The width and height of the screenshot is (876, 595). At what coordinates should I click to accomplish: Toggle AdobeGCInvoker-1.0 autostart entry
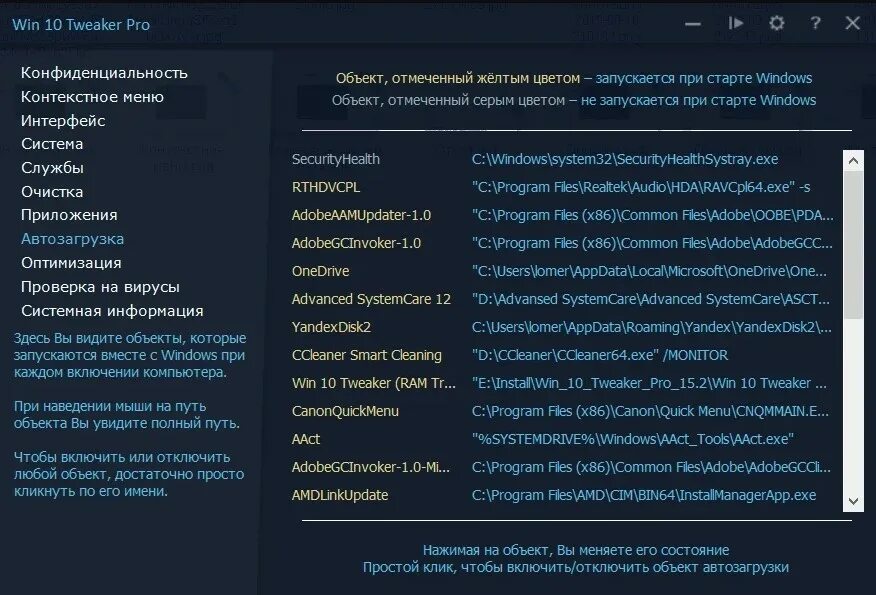(356, 243)
